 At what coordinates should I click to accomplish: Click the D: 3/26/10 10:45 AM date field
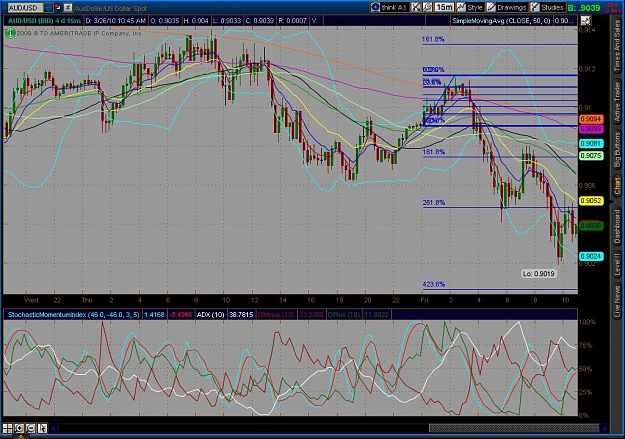[116, 20]
